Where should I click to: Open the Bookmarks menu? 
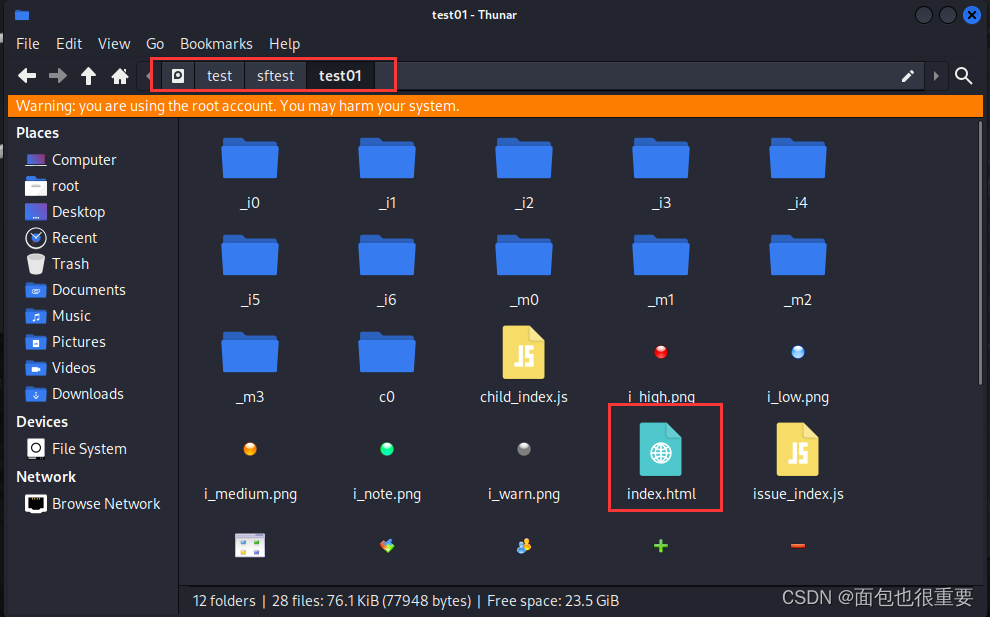click(216, 44)
